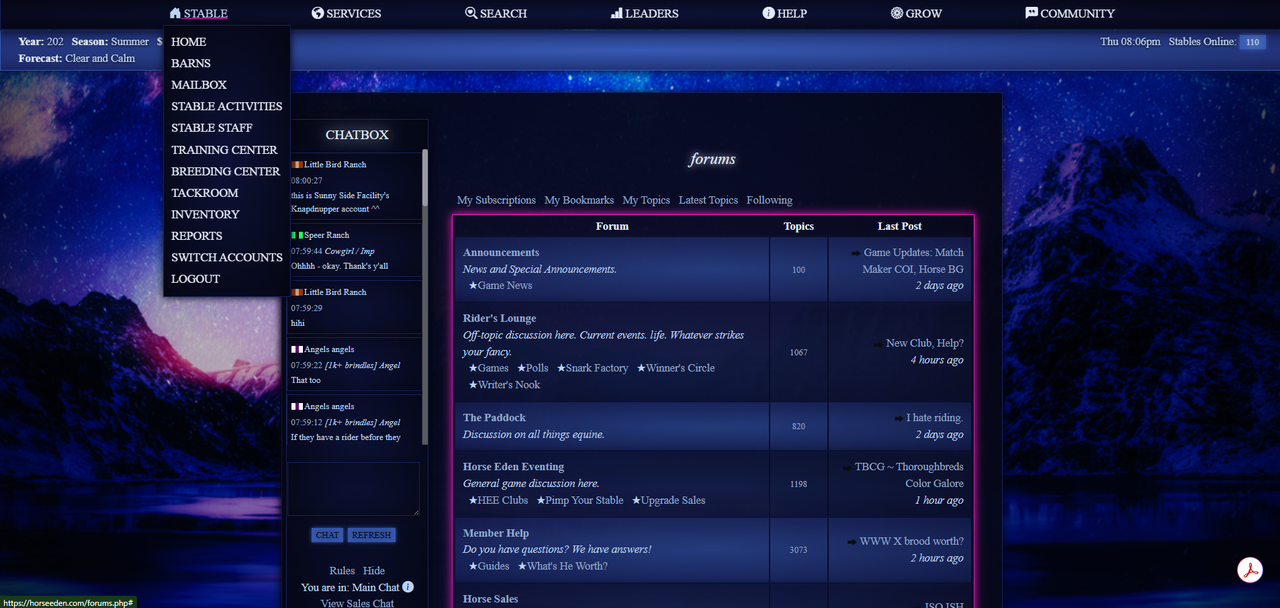This screenshot has height=608, width=1280.
Task: Click the arrow icon before WWW X brood worth?
Action: point(852,542)
